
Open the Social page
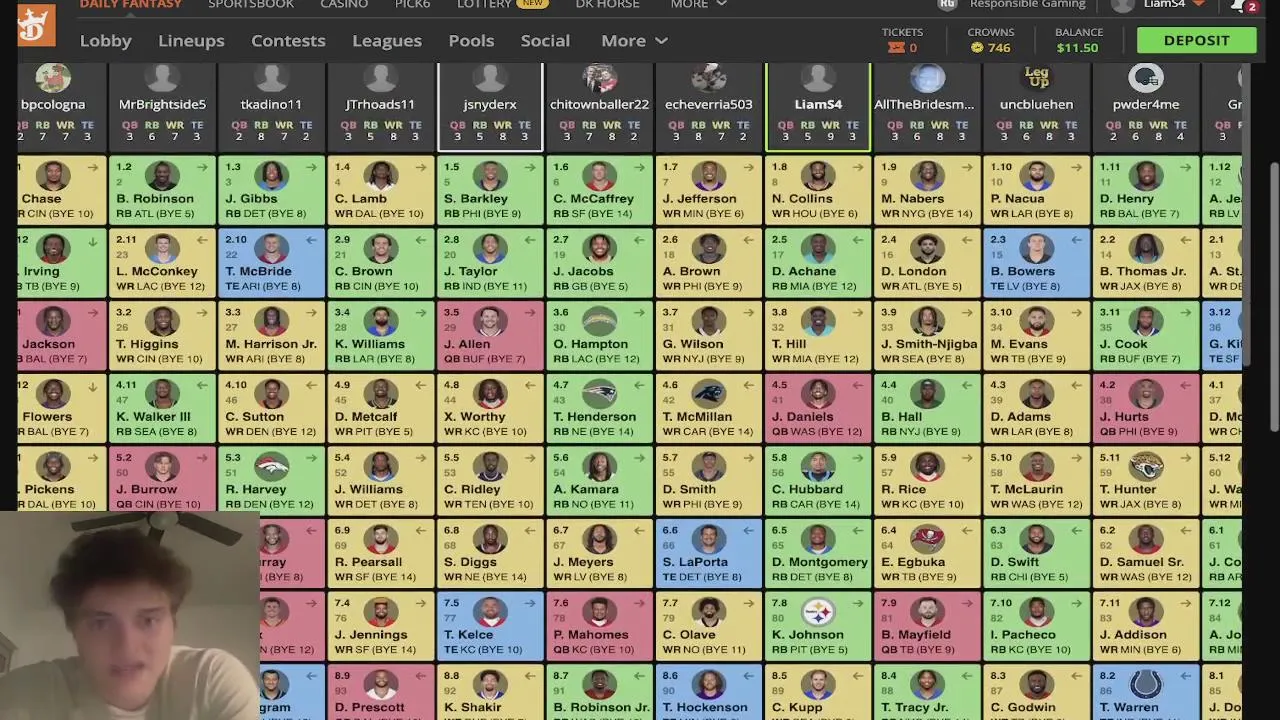(545, 40)
